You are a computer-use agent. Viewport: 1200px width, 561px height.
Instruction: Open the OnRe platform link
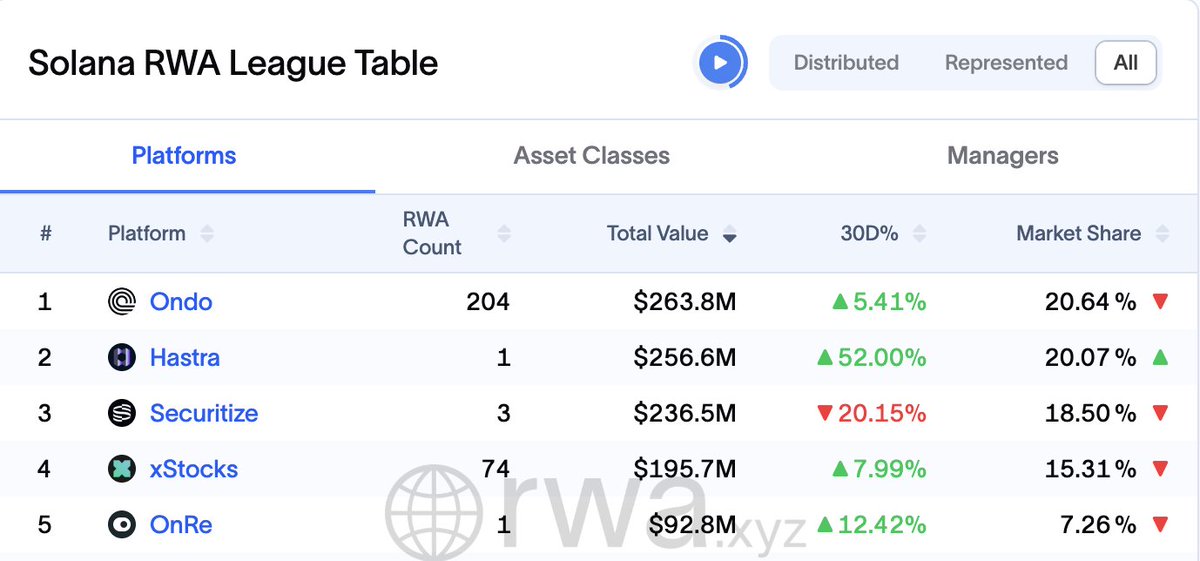pos(181,525)
